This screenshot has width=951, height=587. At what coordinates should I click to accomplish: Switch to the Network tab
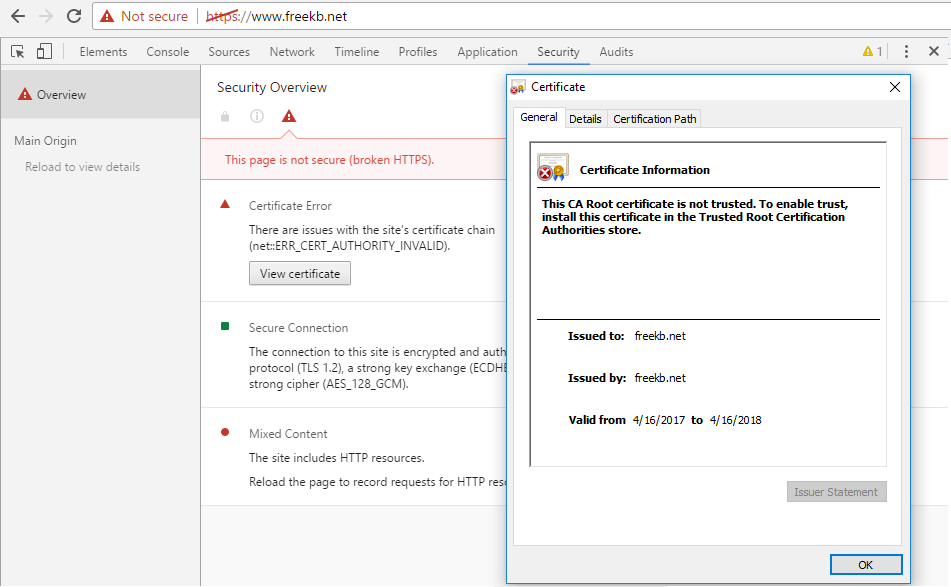(x=292, y=52)
